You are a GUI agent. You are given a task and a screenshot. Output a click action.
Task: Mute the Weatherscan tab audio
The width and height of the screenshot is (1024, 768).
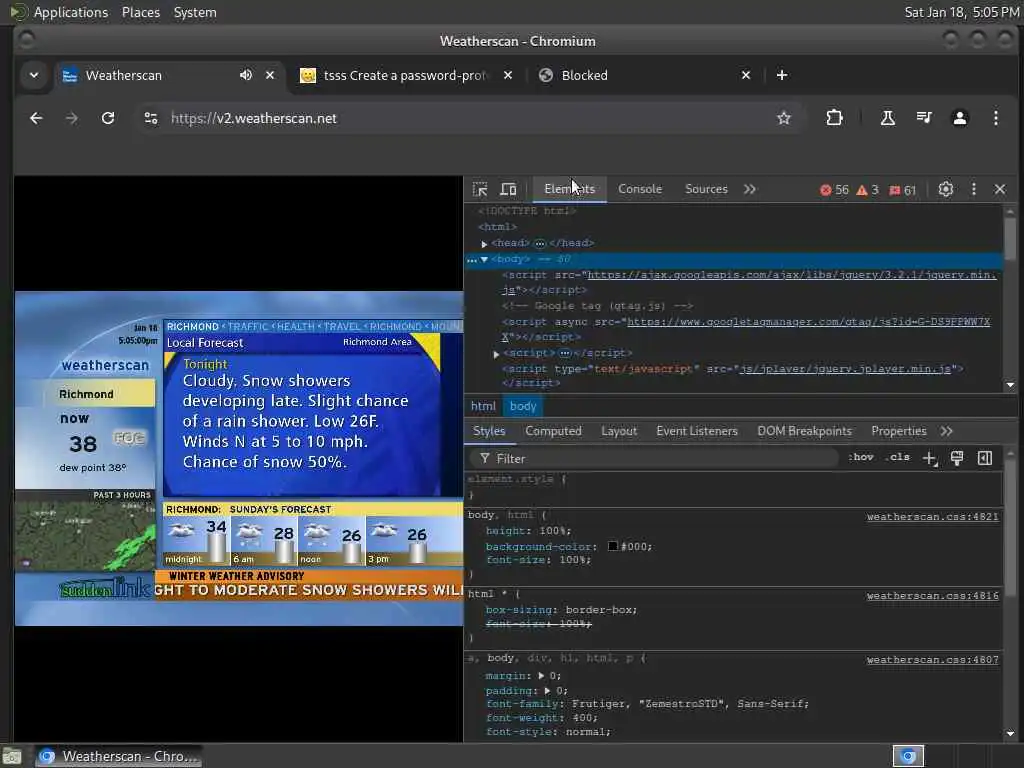coord(246,75)
